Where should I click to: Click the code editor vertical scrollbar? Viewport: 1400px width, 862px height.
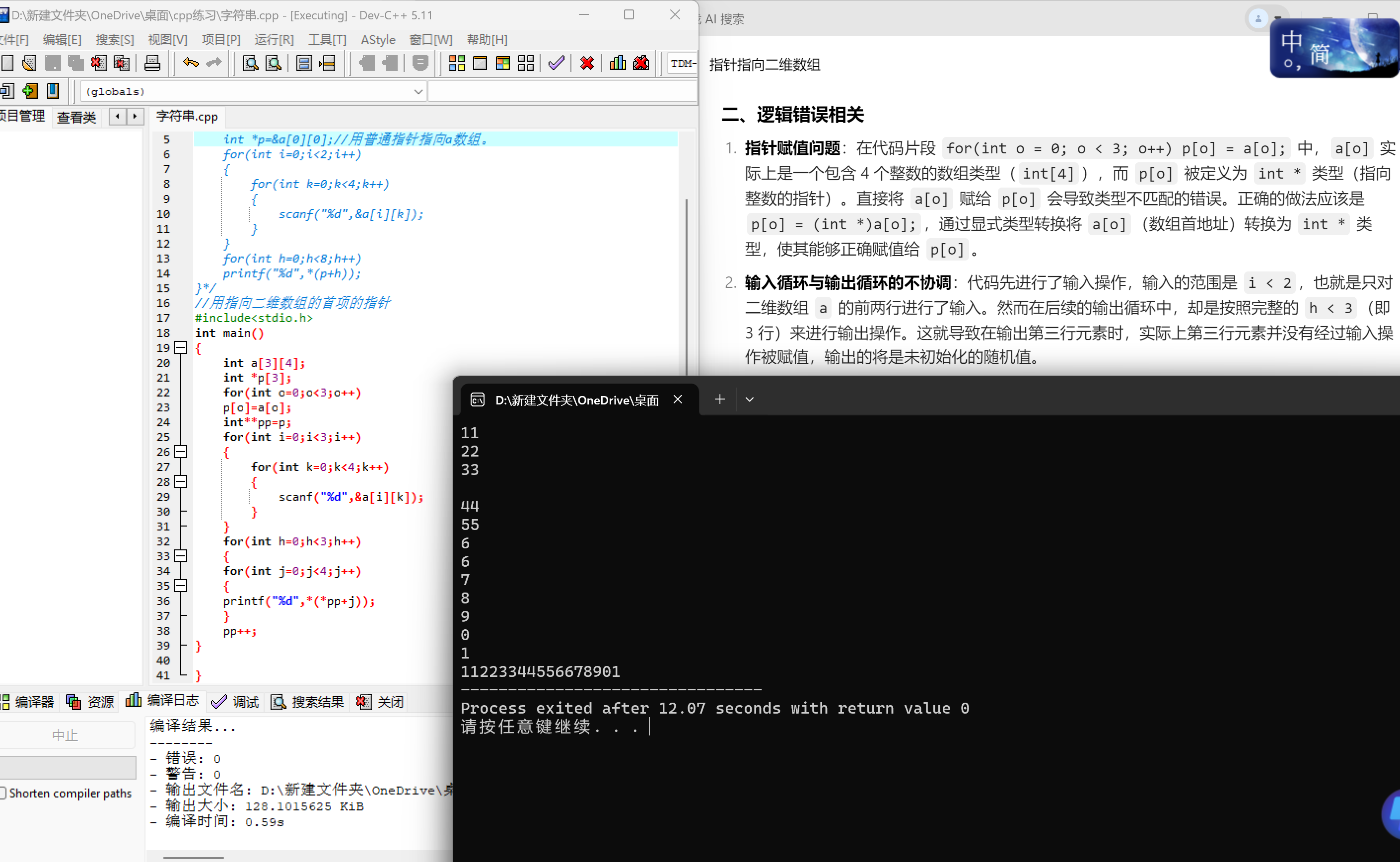tap(686, 285)
